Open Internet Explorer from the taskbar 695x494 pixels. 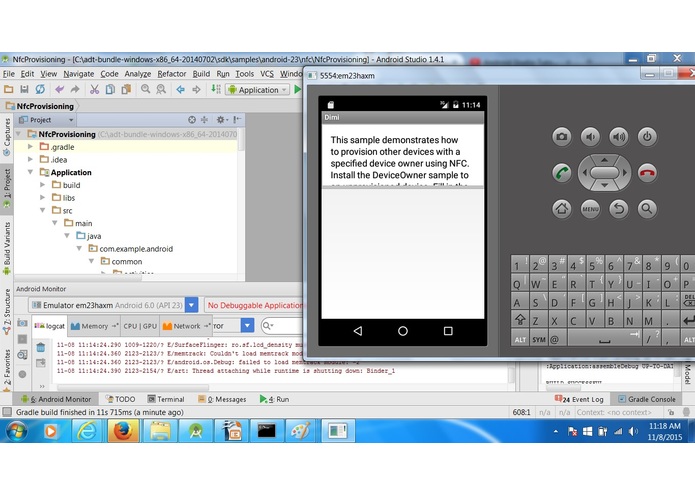pos(87,431)
